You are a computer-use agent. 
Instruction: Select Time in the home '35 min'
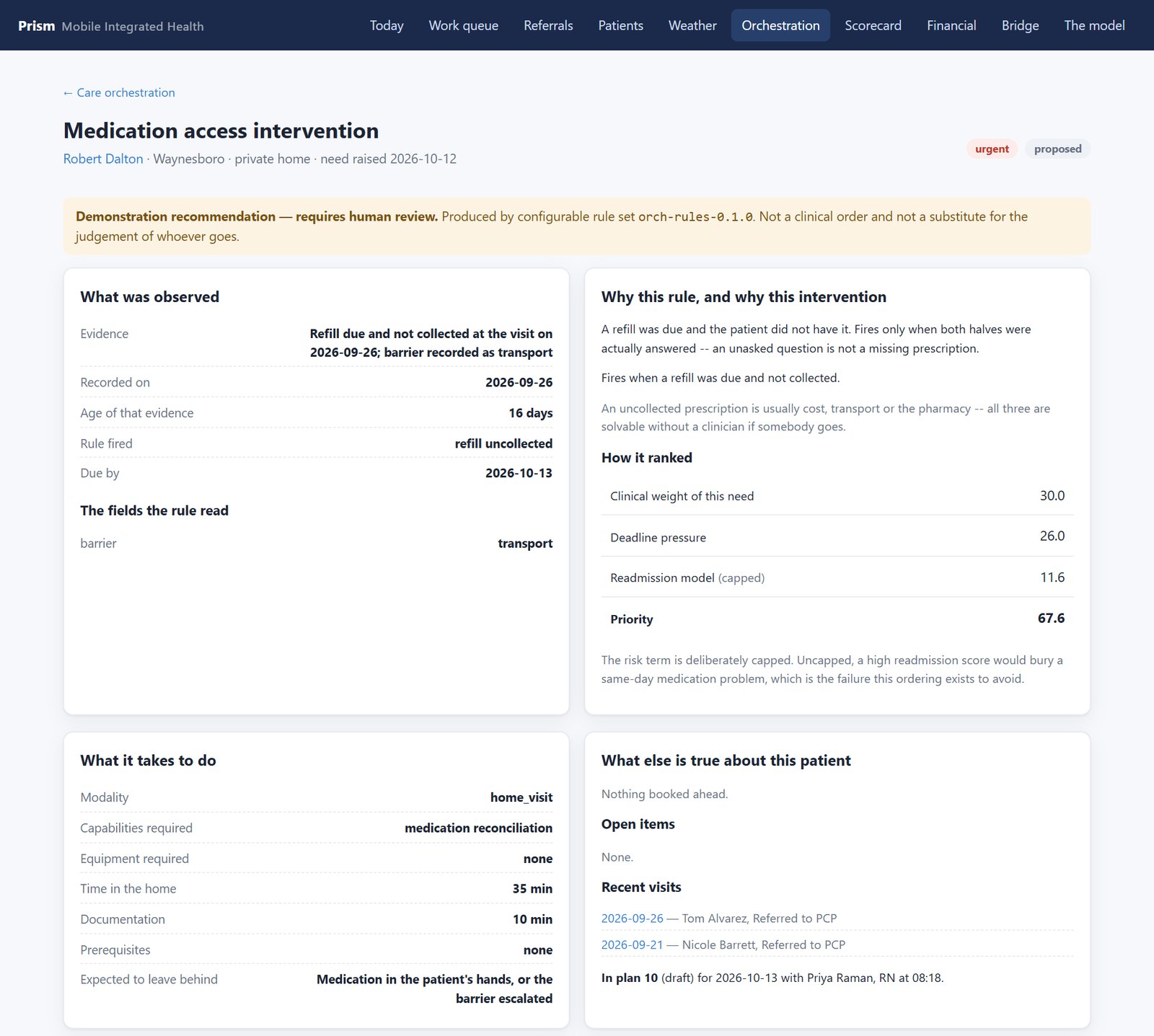[532, 889]
